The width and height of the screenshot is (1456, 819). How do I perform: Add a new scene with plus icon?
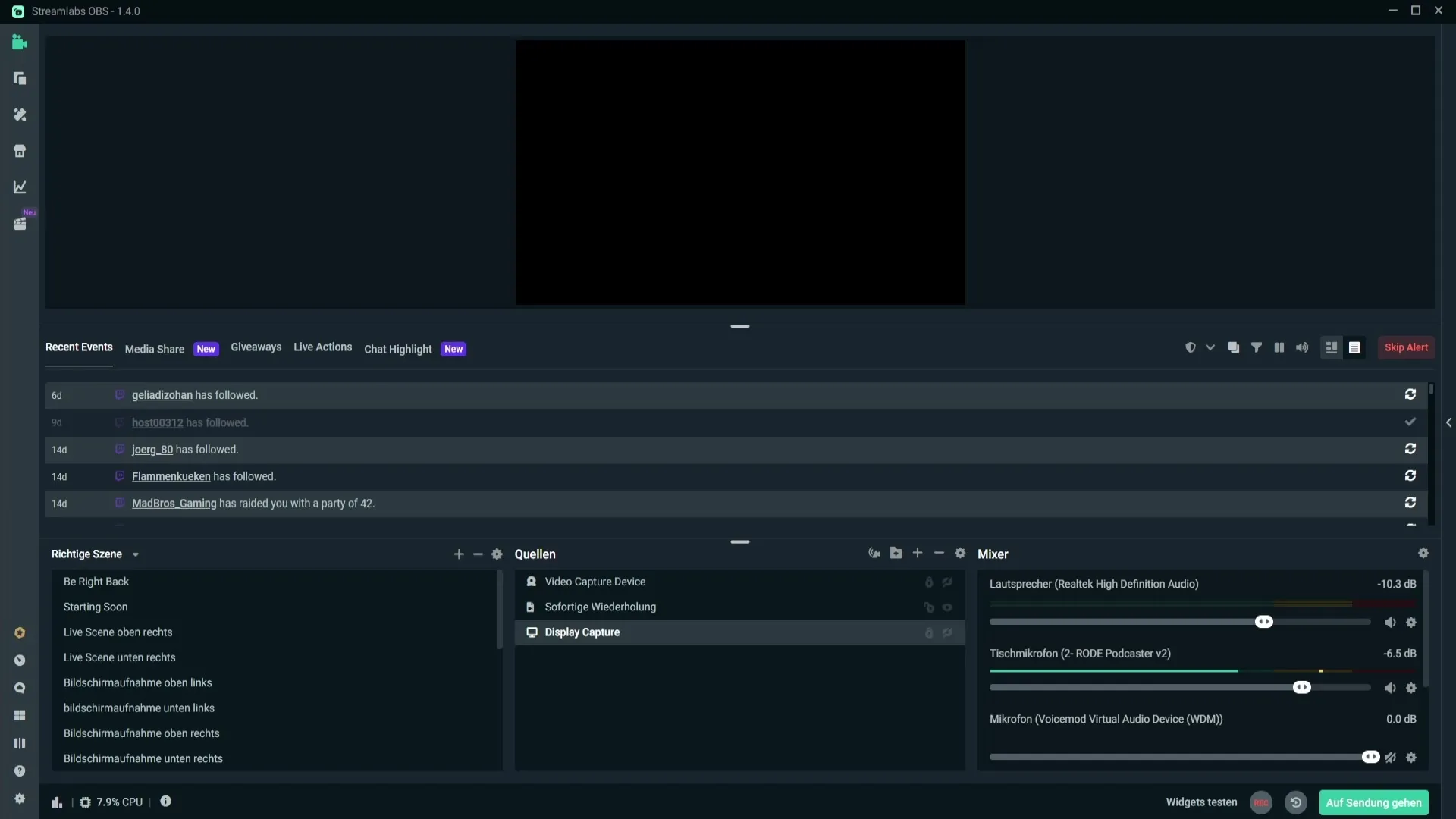459,554
